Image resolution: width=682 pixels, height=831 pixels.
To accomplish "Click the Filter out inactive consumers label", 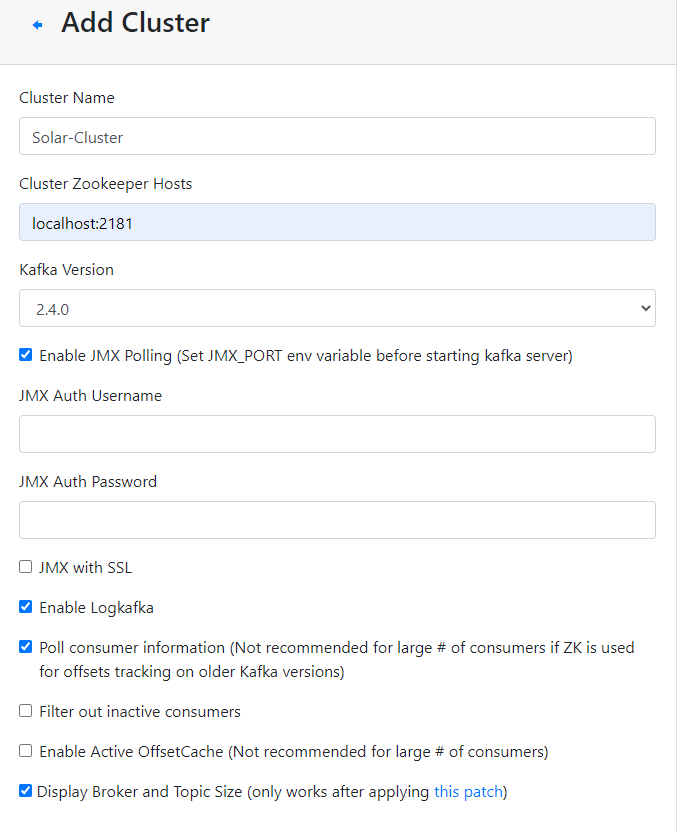I will pos(140,712).
